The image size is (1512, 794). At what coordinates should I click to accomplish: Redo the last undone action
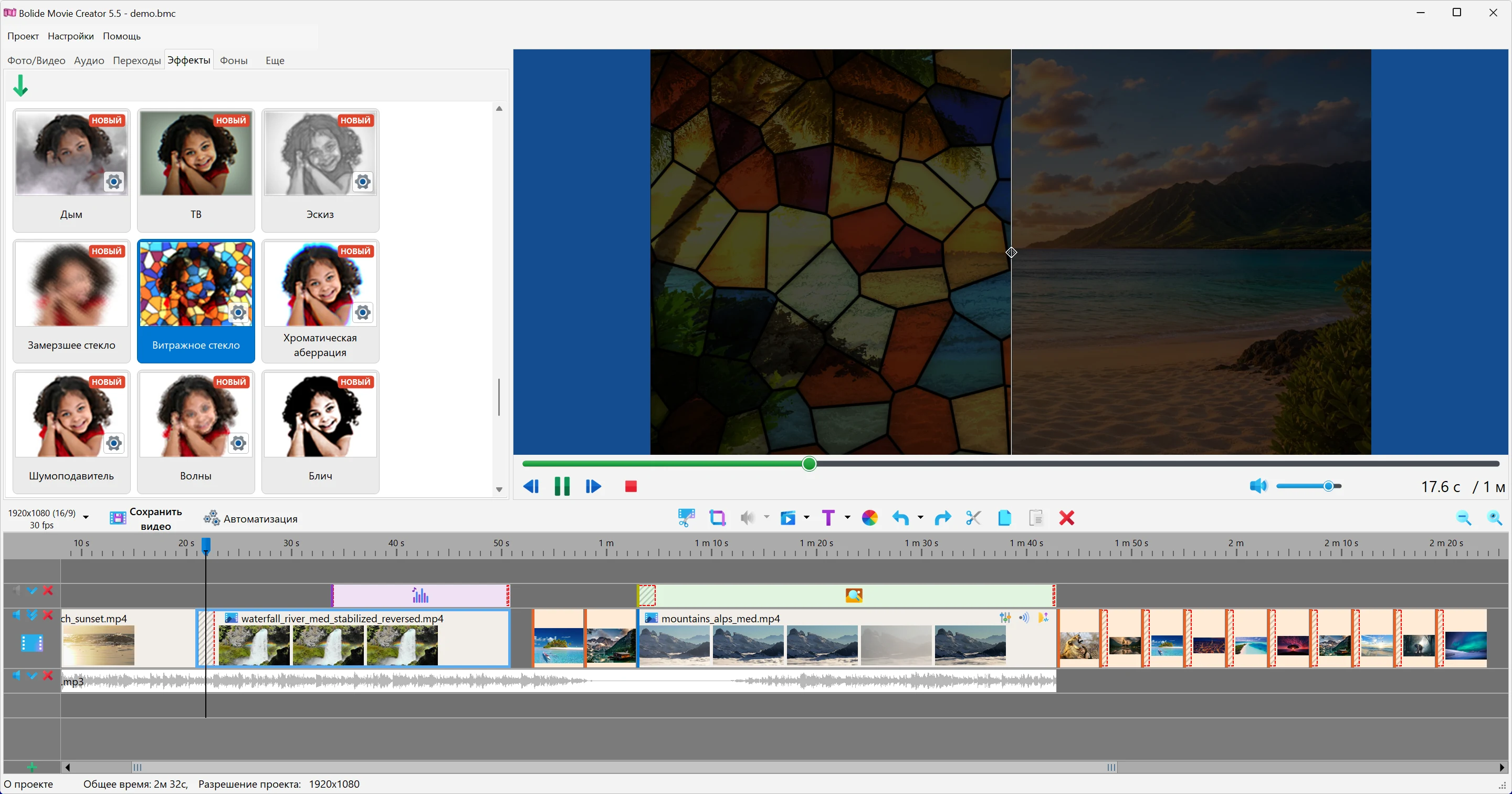click(x=943, y=517)
